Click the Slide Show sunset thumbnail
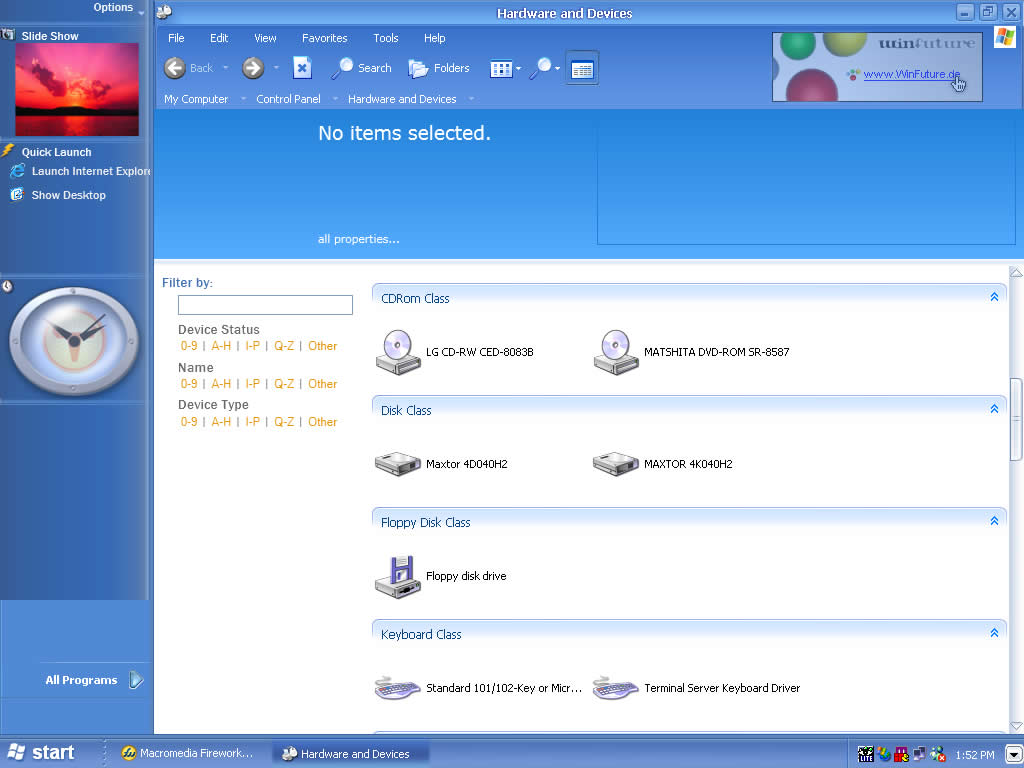Viewport: 1024px width, 768px height. 77,89
